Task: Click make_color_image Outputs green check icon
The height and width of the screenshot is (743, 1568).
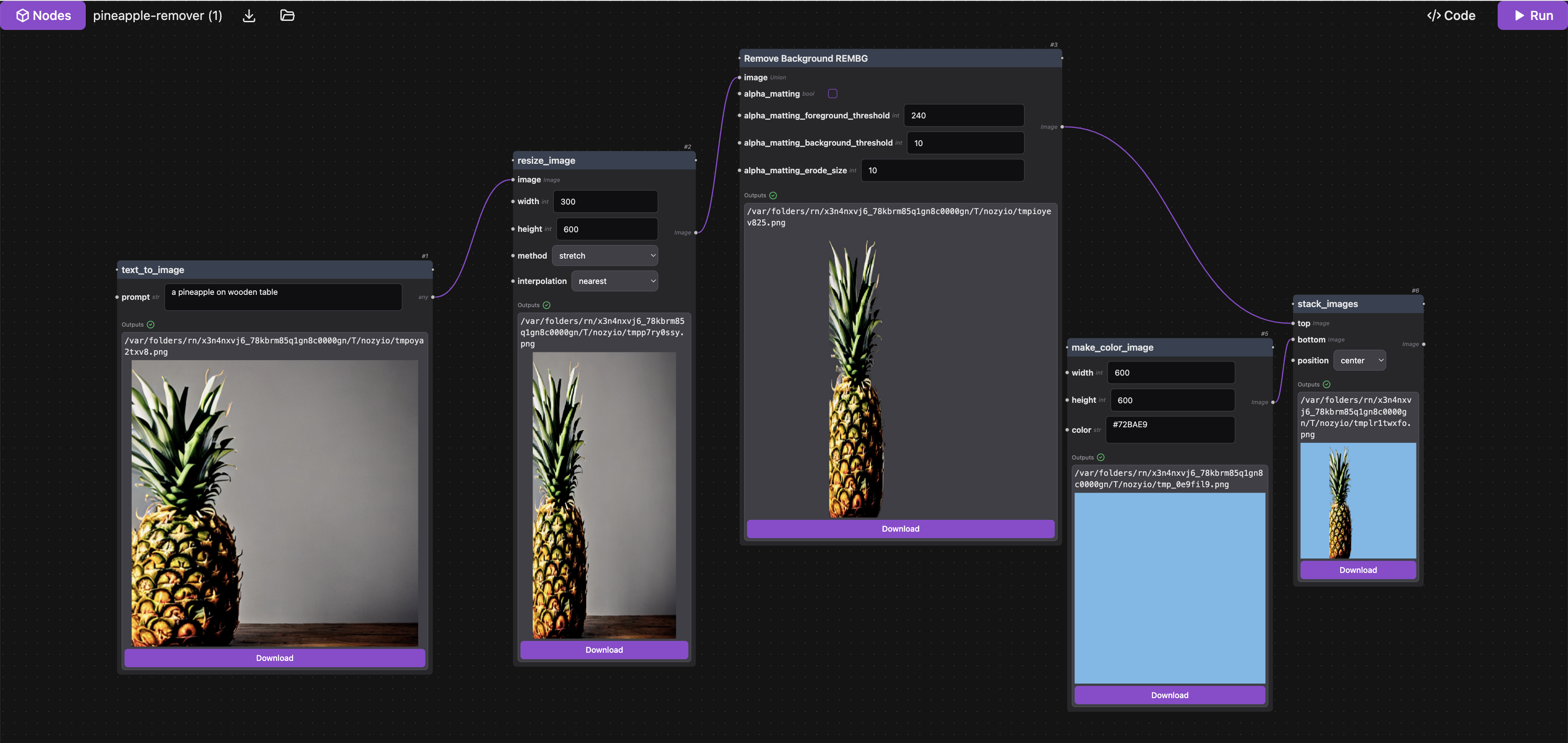Action: pos(1101,458)
